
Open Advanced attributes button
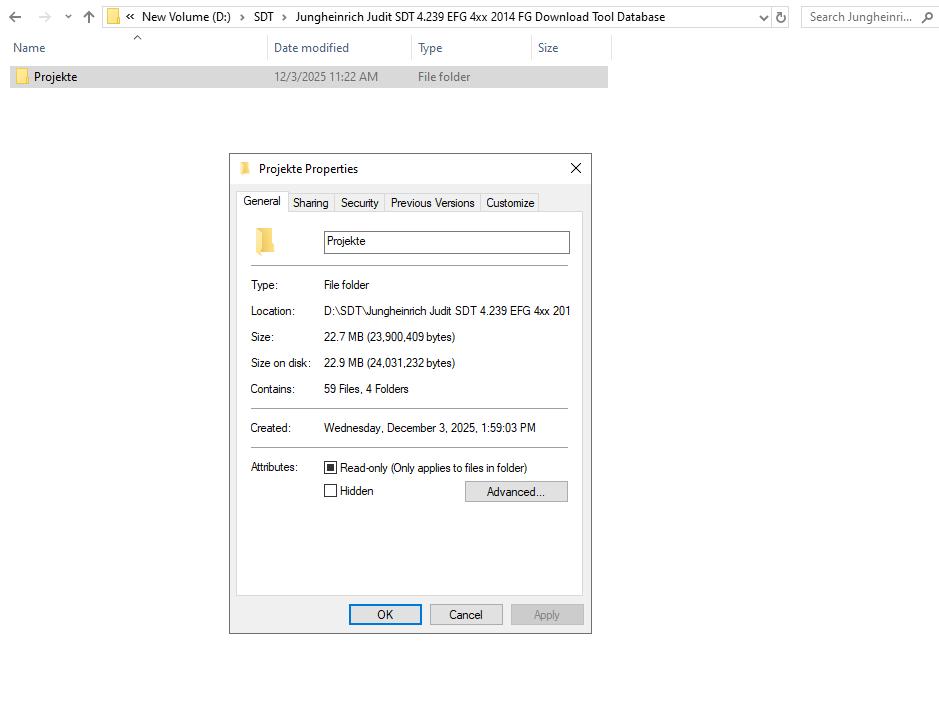(x=516, y=491)
